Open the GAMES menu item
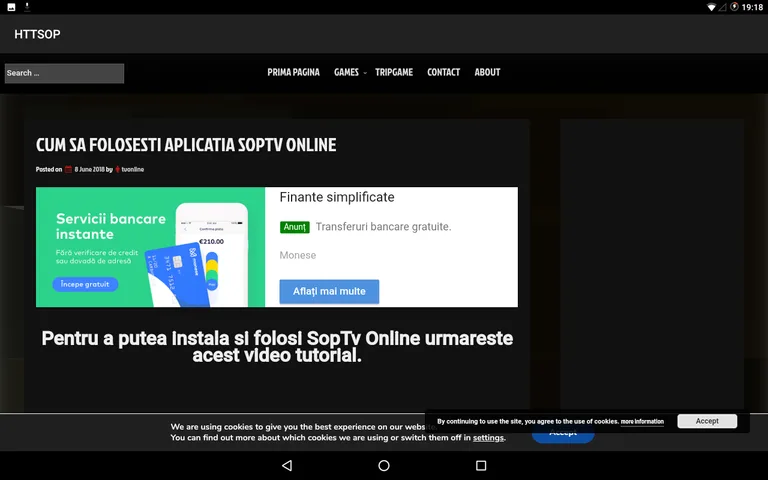 click(x=346, y=72)
